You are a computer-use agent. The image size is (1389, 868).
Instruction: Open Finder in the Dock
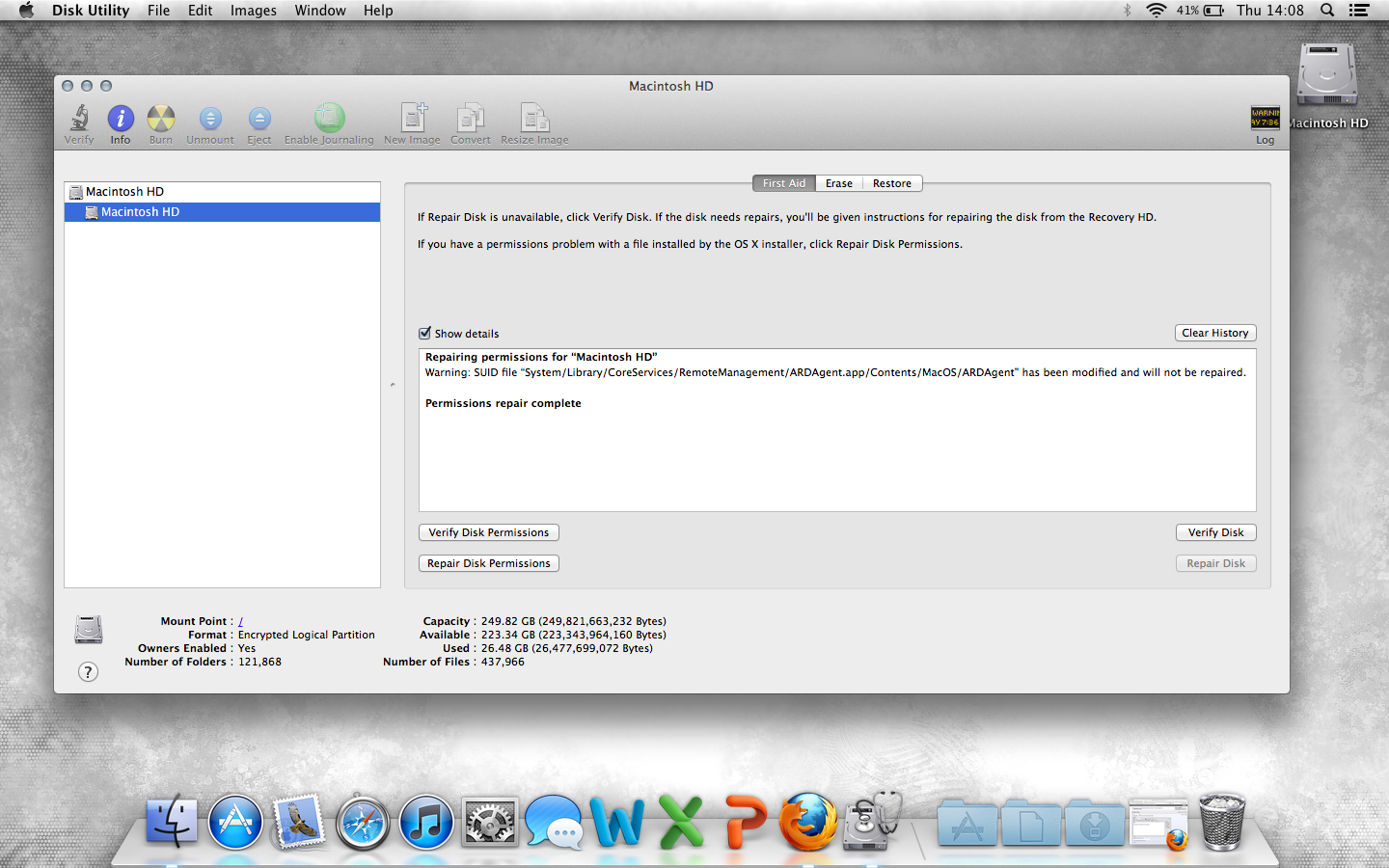tap(172, 822)
